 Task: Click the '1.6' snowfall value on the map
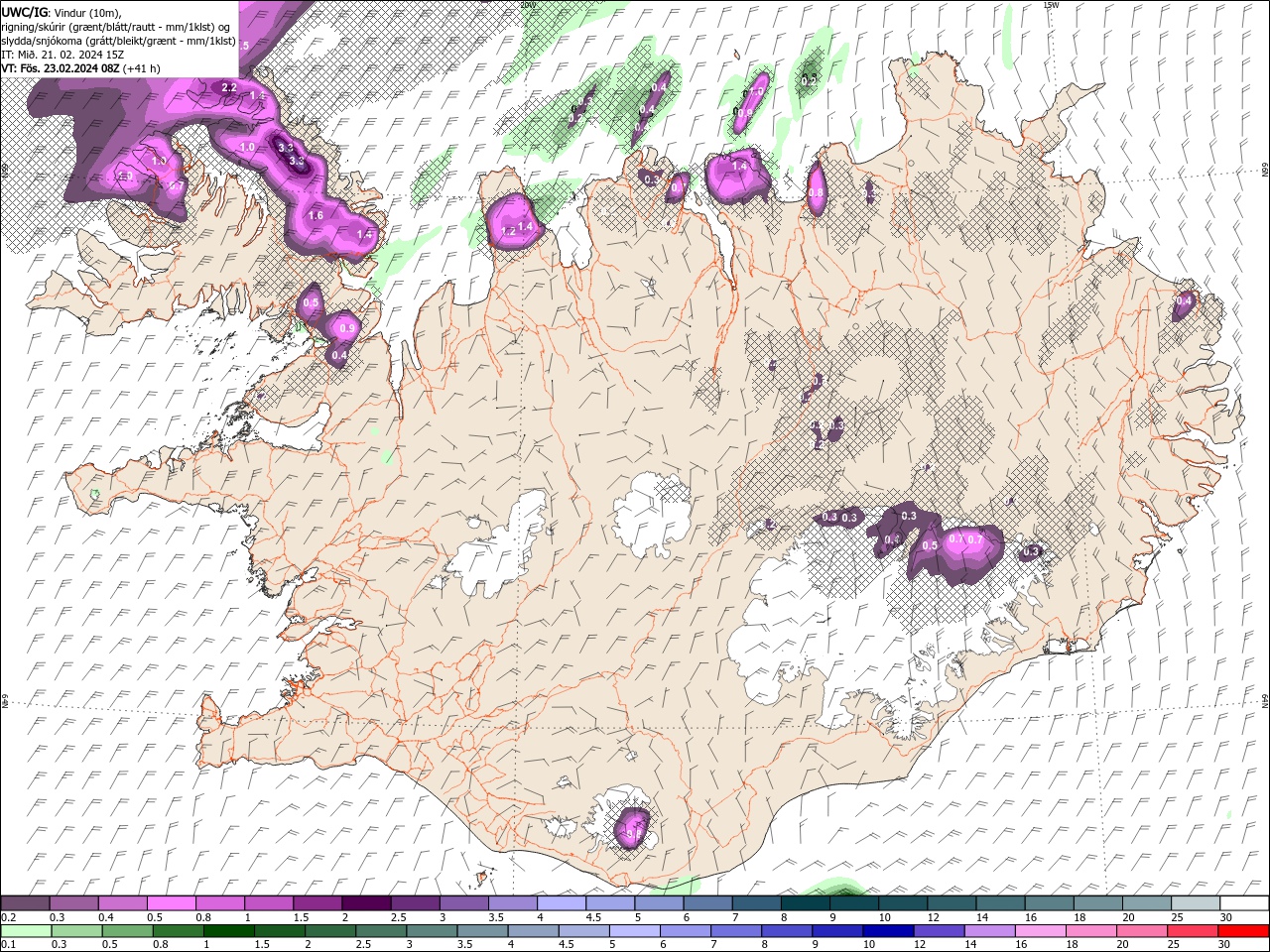317,215
